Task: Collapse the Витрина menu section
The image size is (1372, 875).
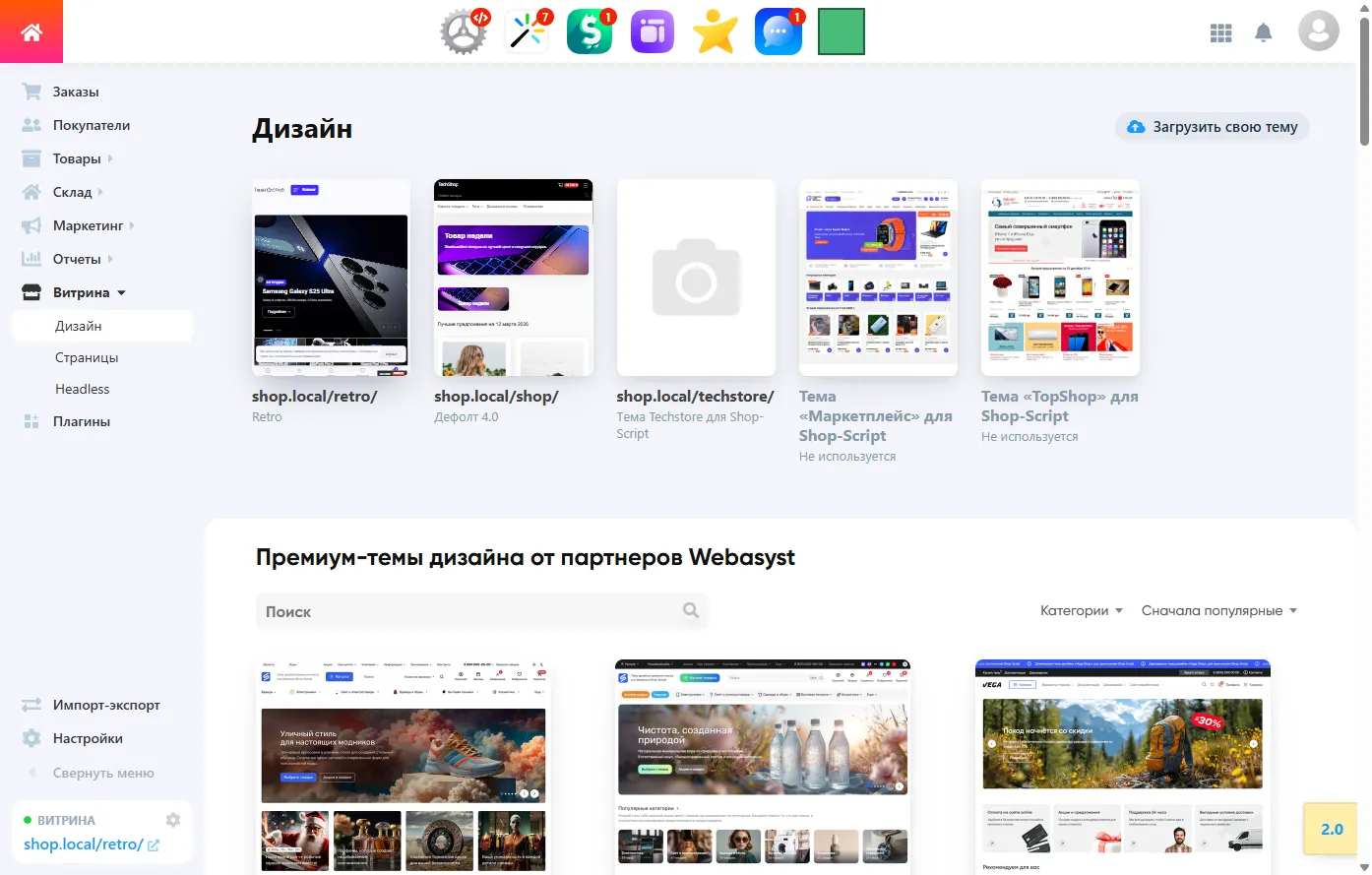Action: point(122,291)
